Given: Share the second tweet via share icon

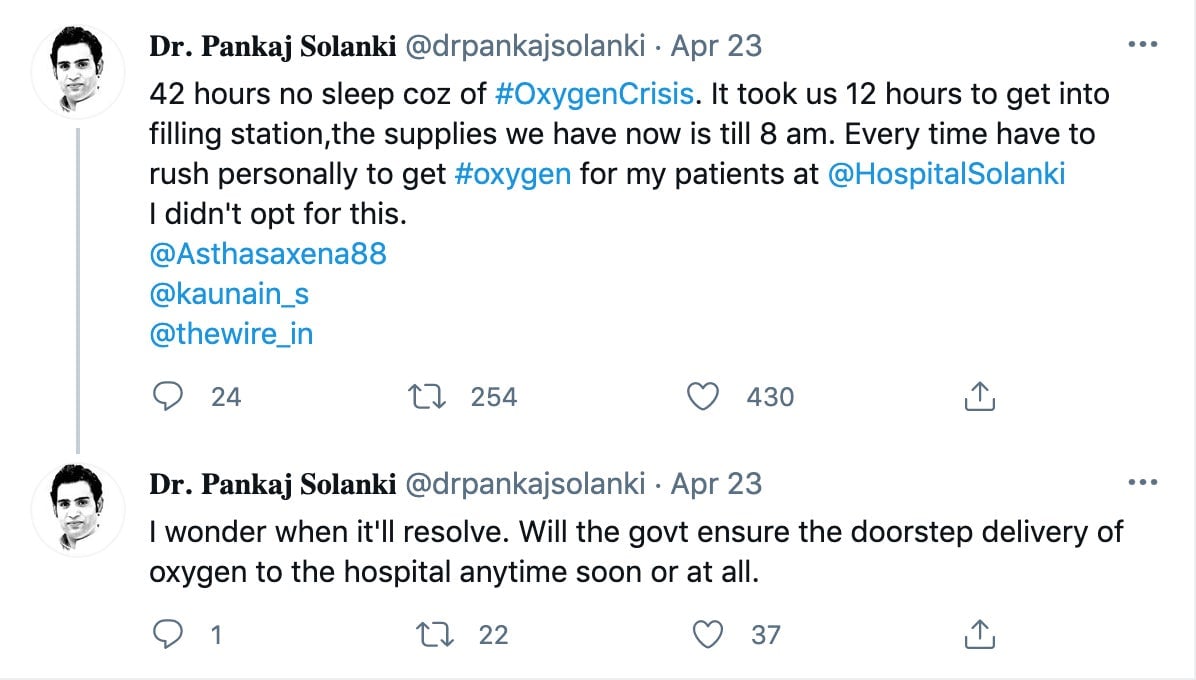Looking at the screenshot, I should click(979, 633).
